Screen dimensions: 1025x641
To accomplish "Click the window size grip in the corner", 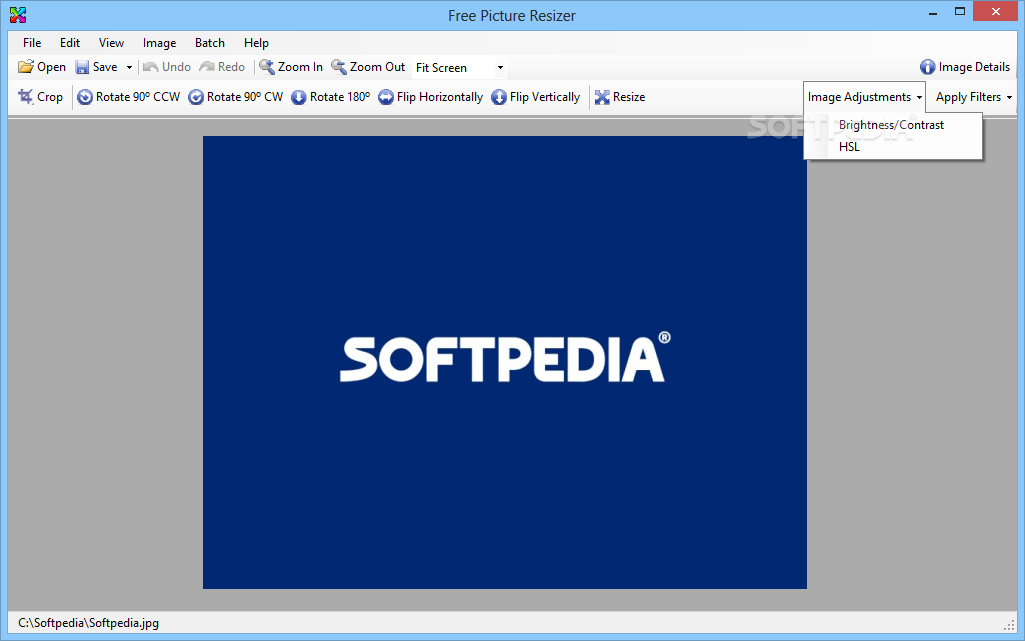I will coord(1009,625).
